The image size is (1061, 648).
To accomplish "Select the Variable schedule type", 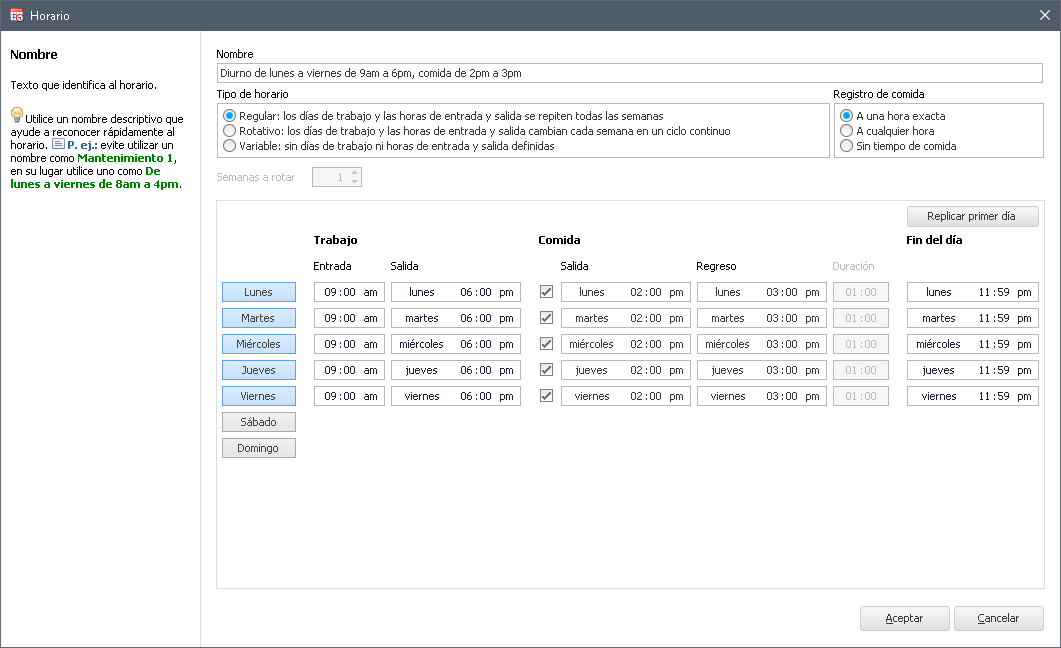I will point(230,146).
